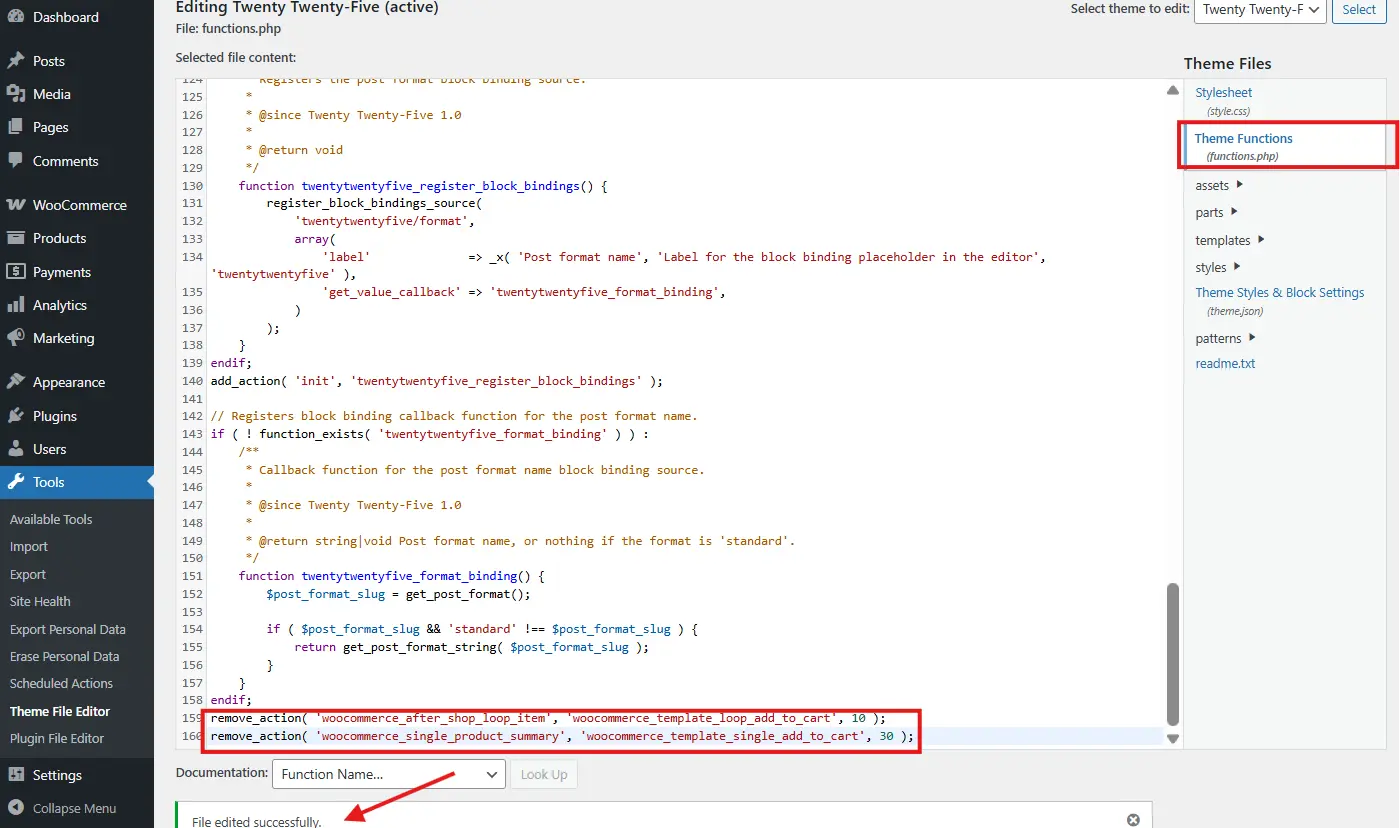Click the code editor scrollbar thumb
Image resolution: width=1400 pixels, height=828 pixels.
click(1173, 655)
